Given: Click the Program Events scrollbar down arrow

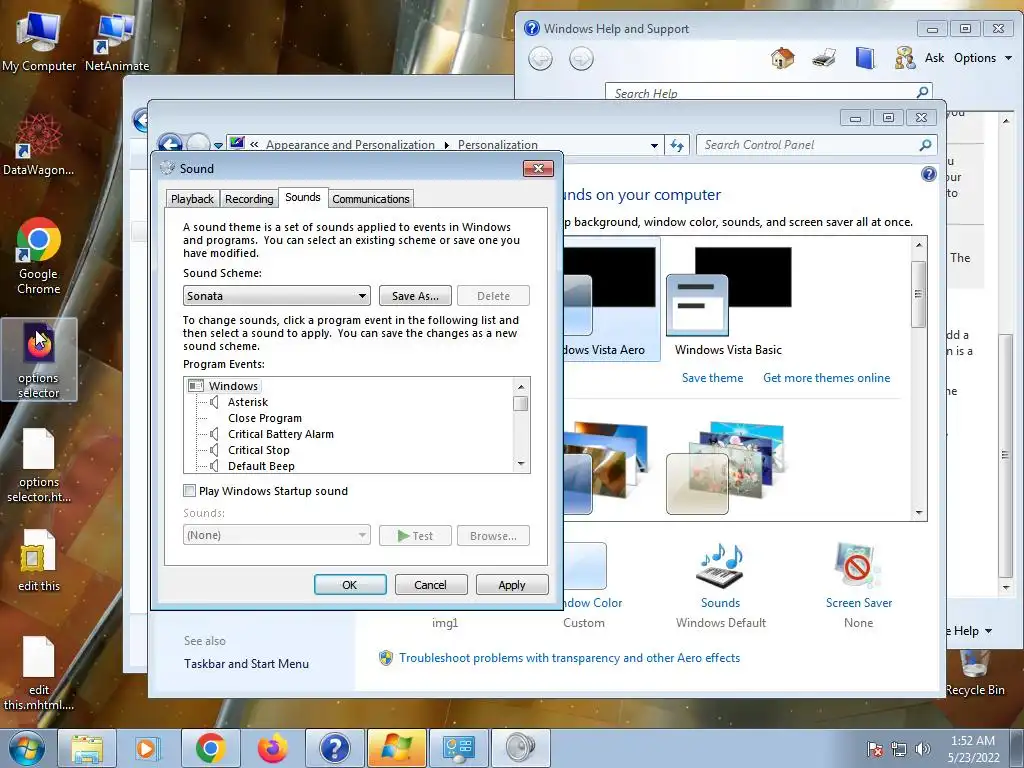Looking at the screenshot, I should 520,464.
